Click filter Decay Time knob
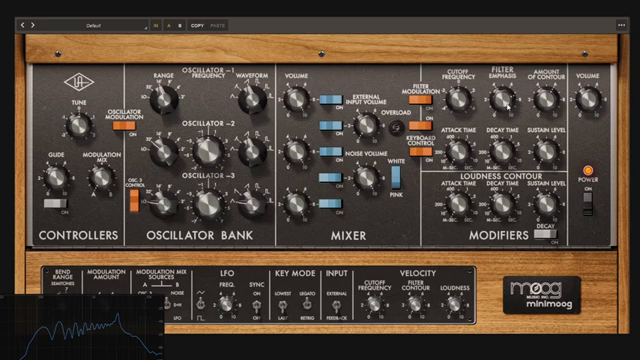 502,151
